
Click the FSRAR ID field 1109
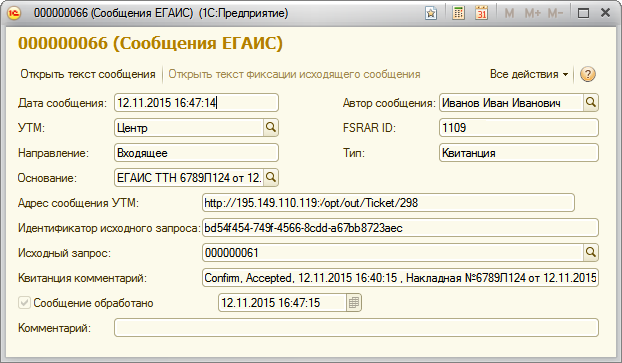(x=518, y=128)
